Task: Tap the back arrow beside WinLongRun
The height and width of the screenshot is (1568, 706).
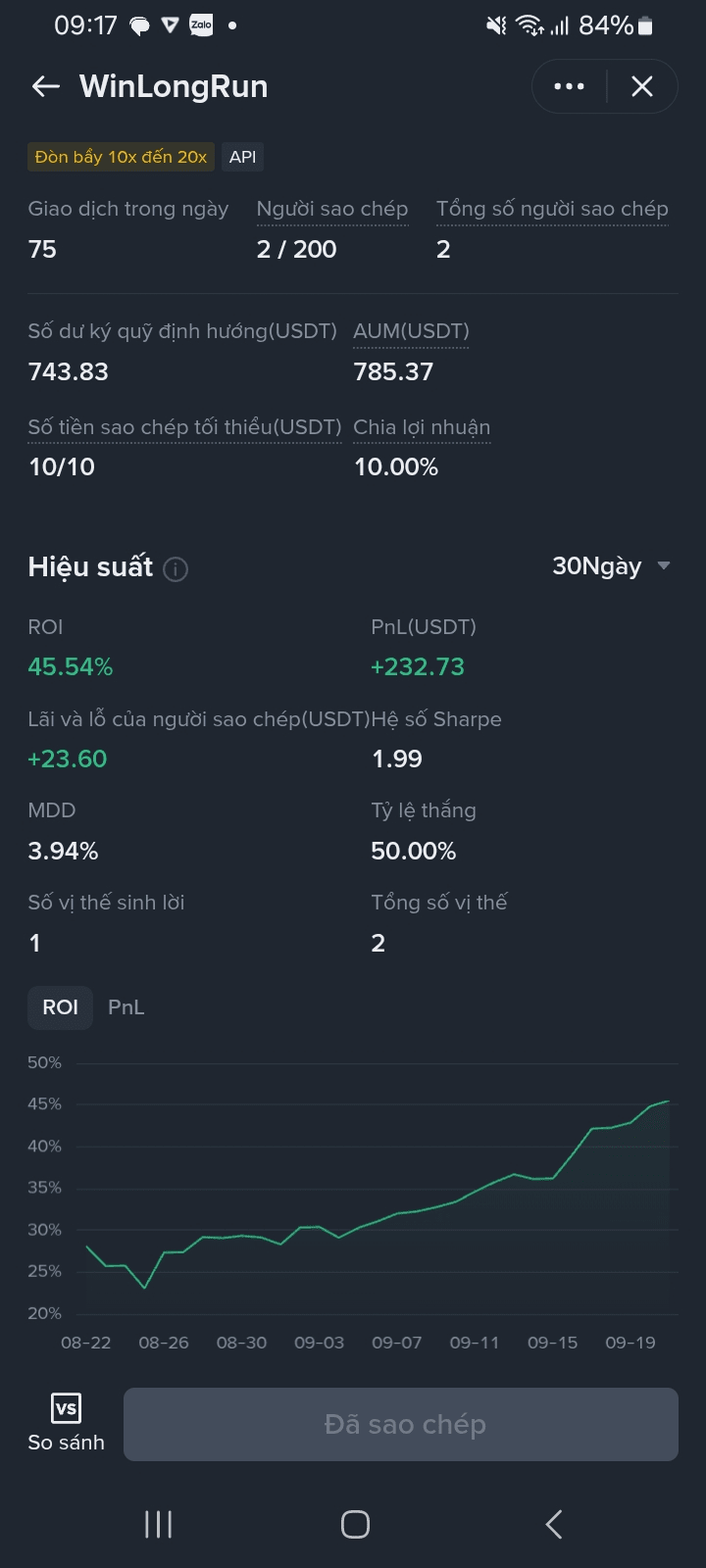Action: (46, 86)
